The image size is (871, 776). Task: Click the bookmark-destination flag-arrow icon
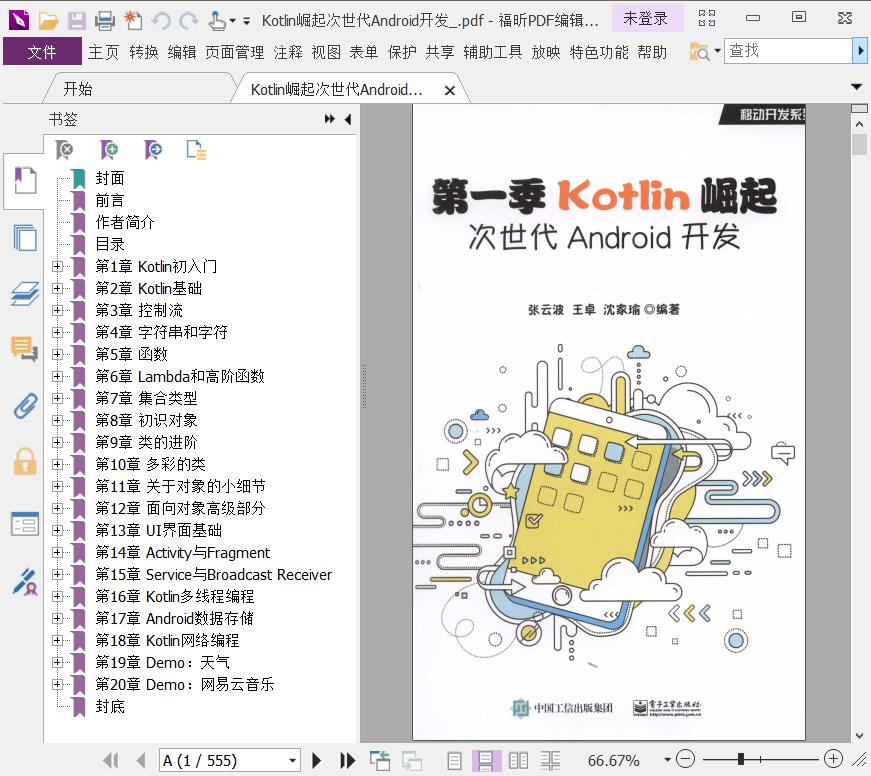pyautogui.click(x=153, y=150)
